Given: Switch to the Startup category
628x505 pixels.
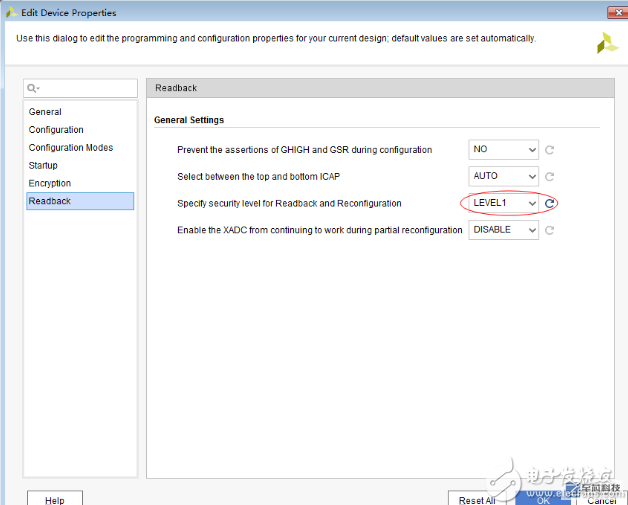Looking at the screenshot, I should coord(43,166).
